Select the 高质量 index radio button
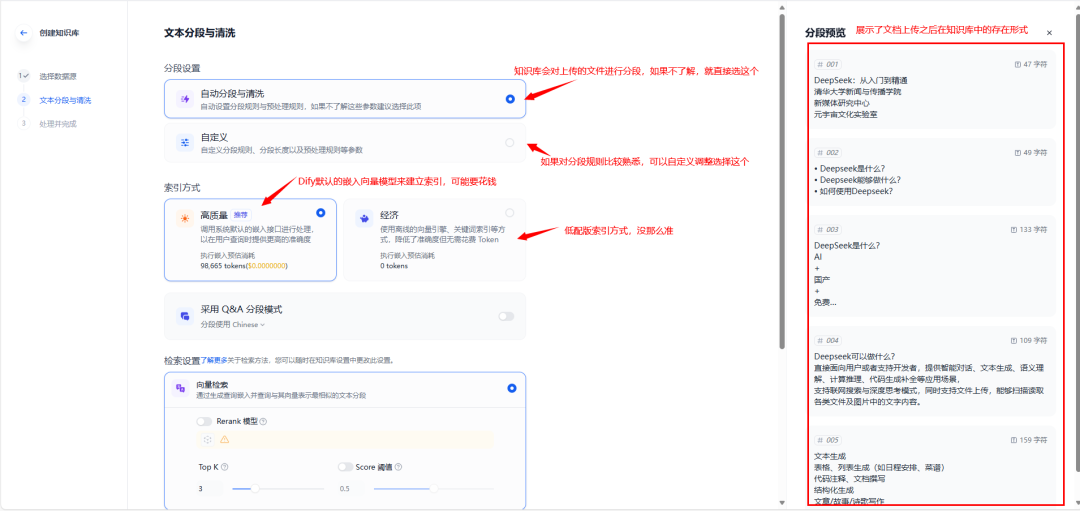The height and width of the screenshot is (511, 1080). (320, 213)
